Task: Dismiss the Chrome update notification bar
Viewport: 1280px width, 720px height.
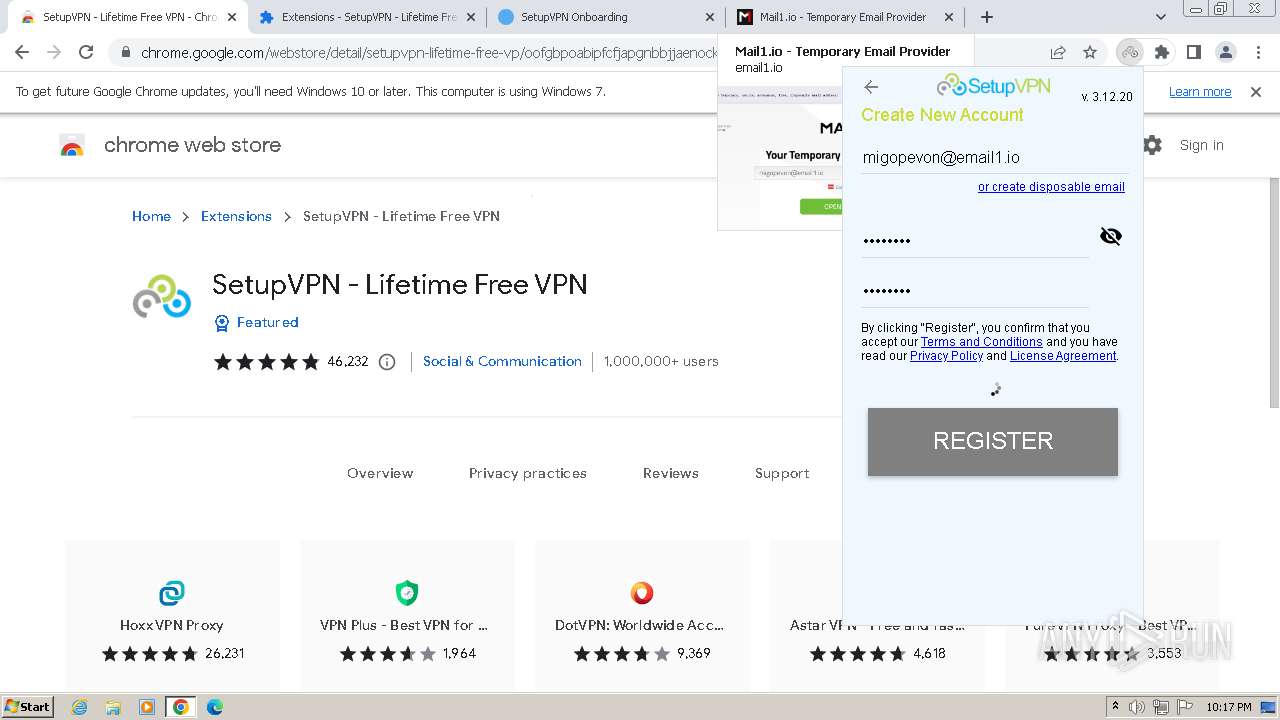Action: click(x=1256, y=92)
